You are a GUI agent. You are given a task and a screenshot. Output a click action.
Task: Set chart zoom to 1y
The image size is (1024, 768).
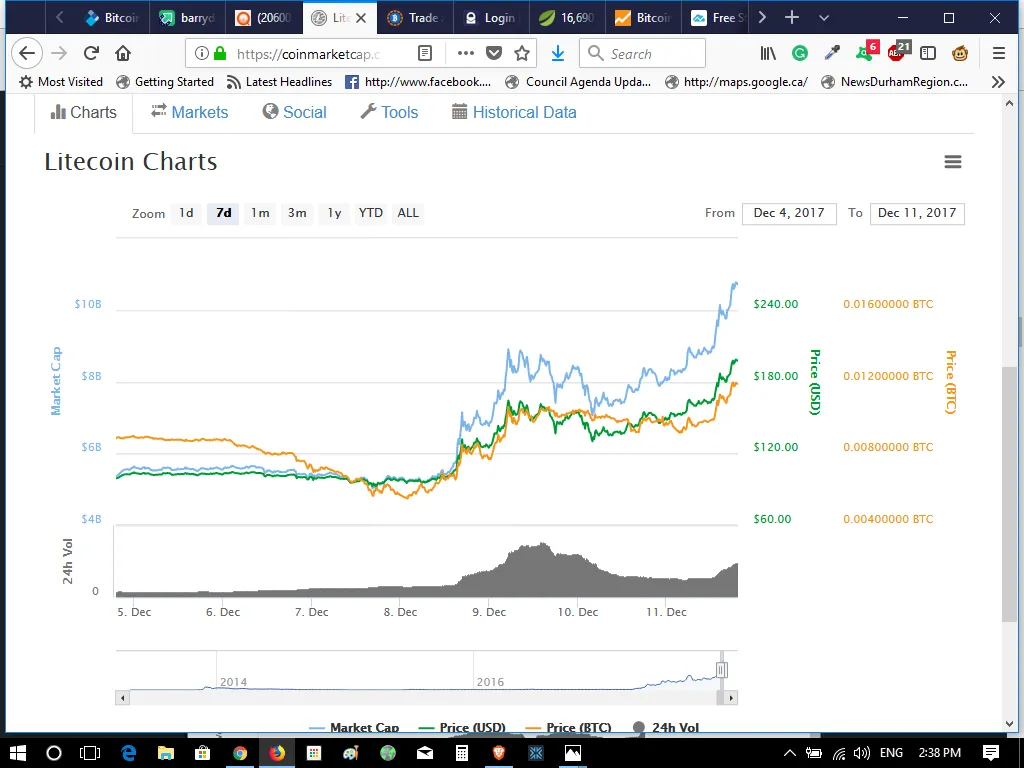pos(334,213)
